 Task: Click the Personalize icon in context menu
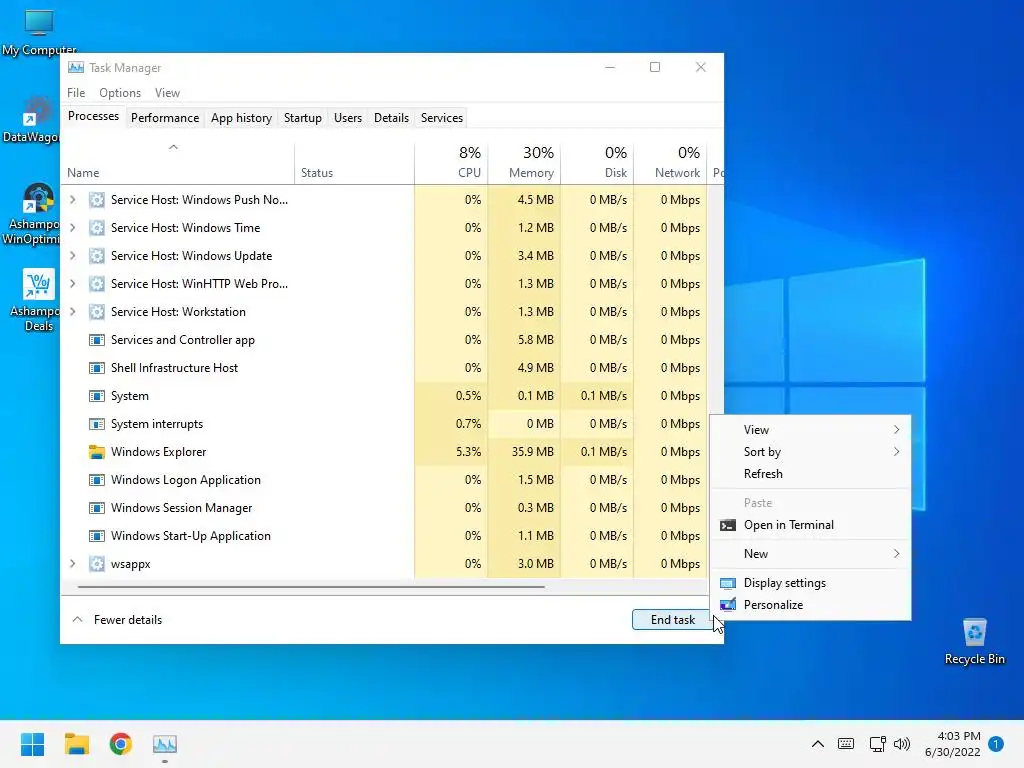pos(728,605)
